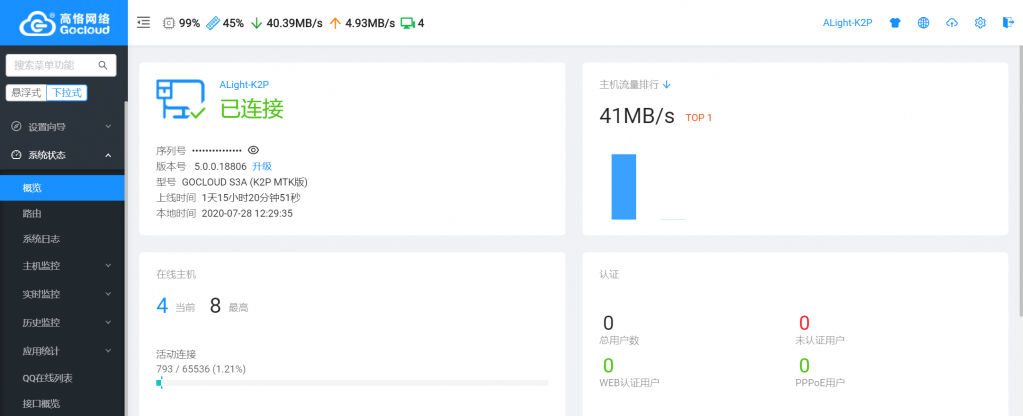Reveal serial number with the eye icon
The height and width of the screenshot is (416, 1023).
[x=253, y=150]
